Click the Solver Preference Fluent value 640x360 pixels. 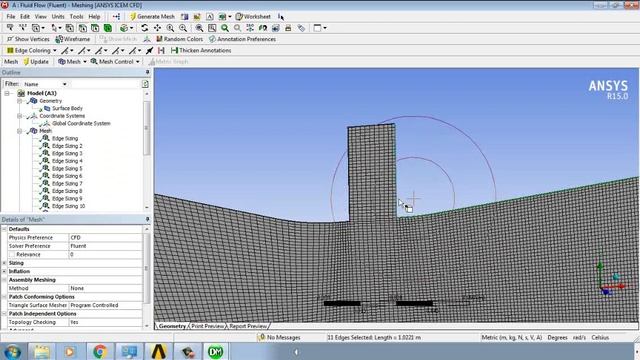tap(105, 246)
